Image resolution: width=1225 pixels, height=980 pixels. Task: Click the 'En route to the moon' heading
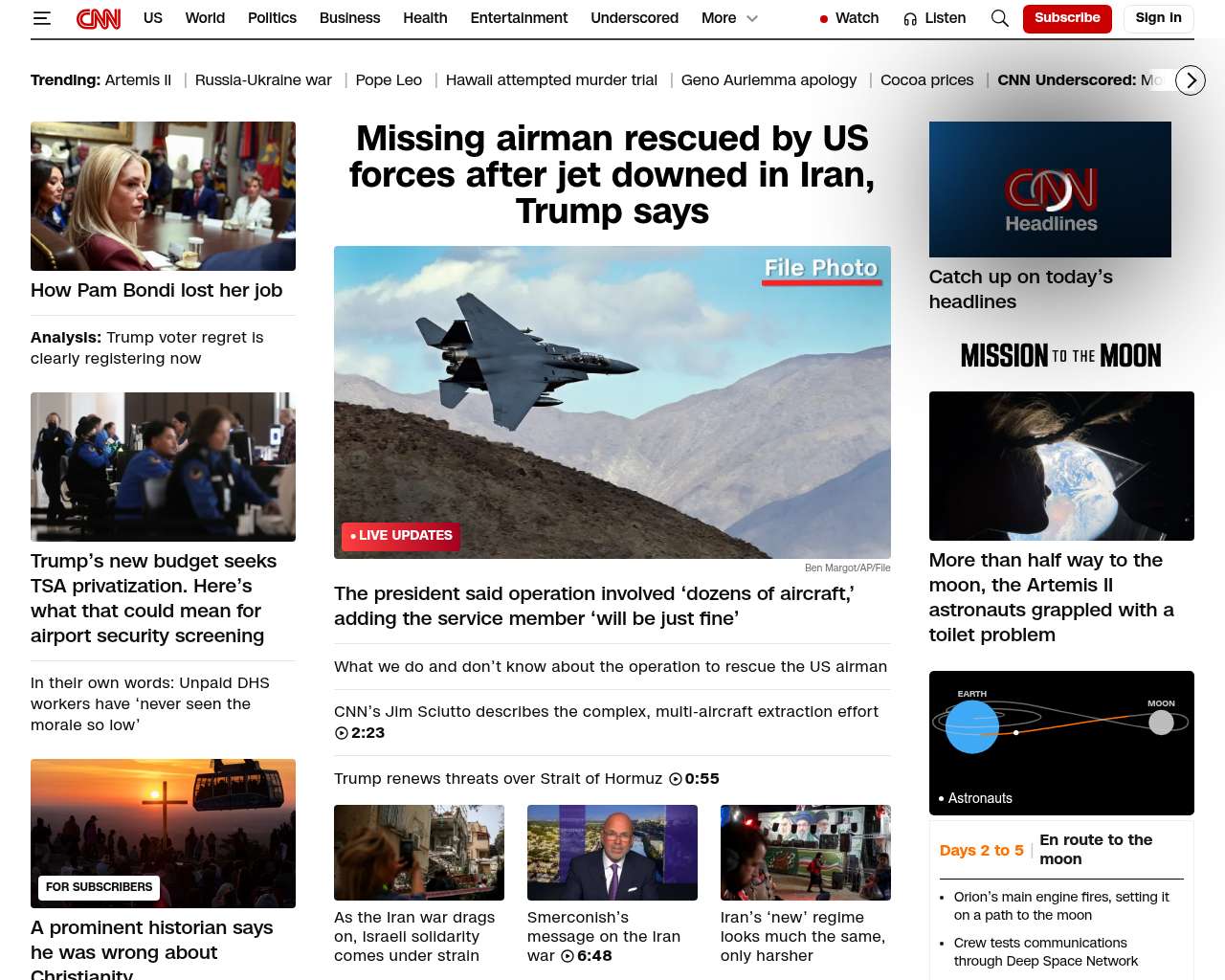1096,850
